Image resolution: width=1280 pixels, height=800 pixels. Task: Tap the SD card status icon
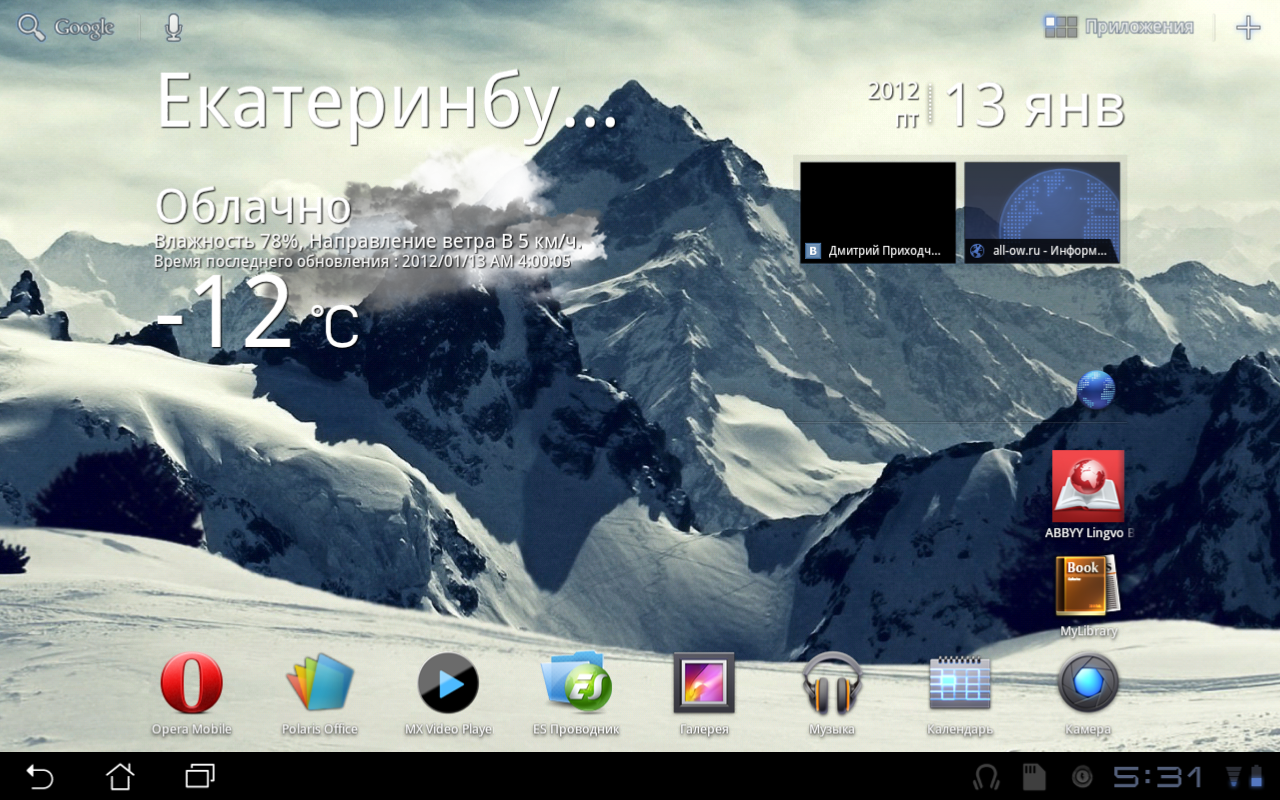1033,777
